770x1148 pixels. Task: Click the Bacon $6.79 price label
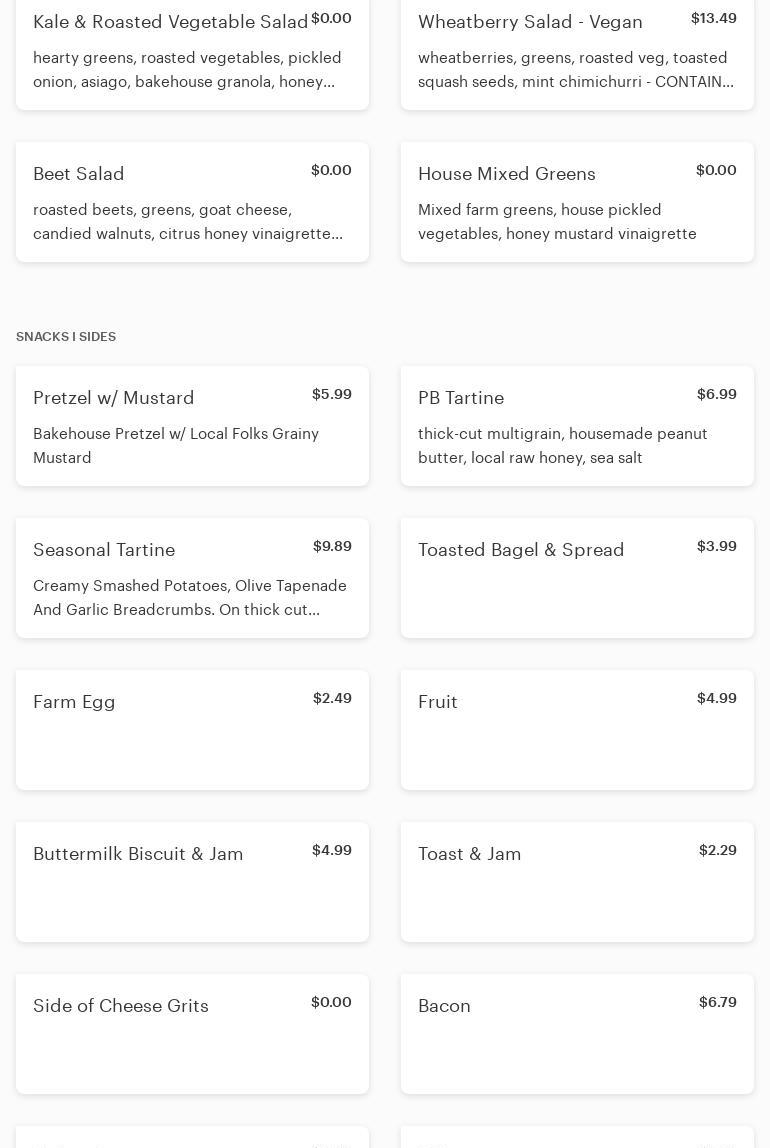(x=718, y=1002)
